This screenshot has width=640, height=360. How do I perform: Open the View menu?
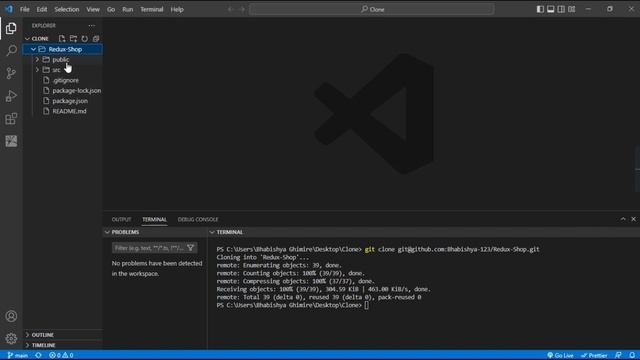point(93,9)
